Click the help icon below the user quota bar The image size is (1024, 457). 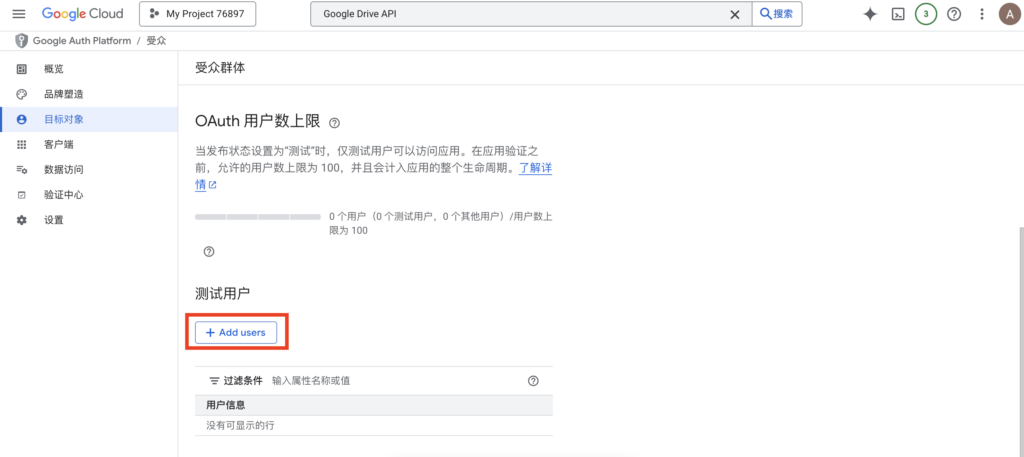pyautogui.click(x=209, y=252)
